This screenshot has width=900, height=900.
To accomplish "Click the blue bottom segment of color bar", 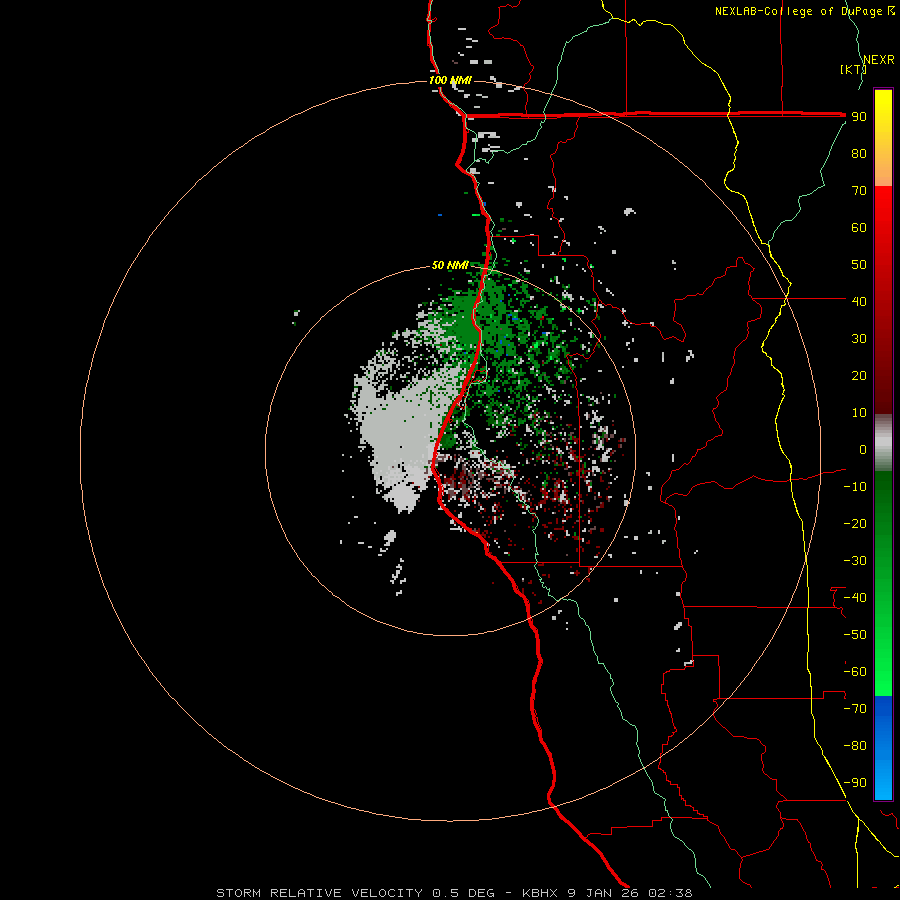I will 883,748.
